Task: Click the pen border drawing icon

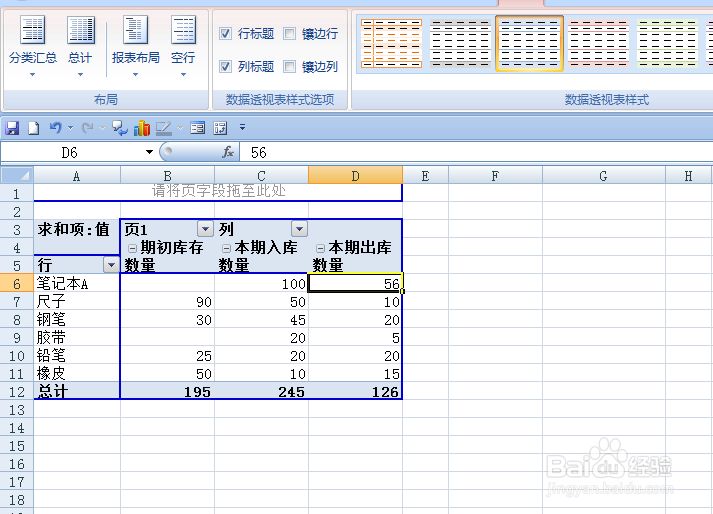Action: tap(164, 128)
